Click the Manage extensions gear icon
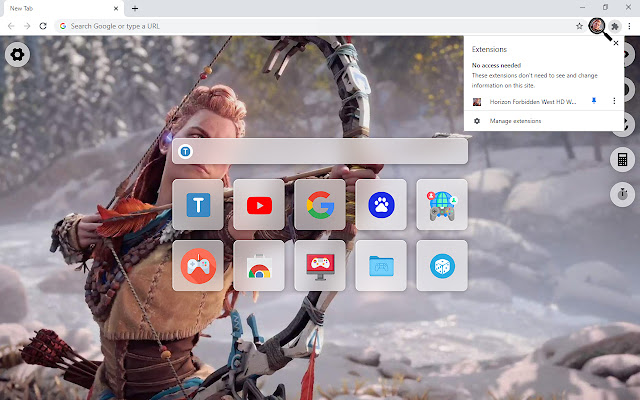This screenshot has height=400, width=640. 477,121
